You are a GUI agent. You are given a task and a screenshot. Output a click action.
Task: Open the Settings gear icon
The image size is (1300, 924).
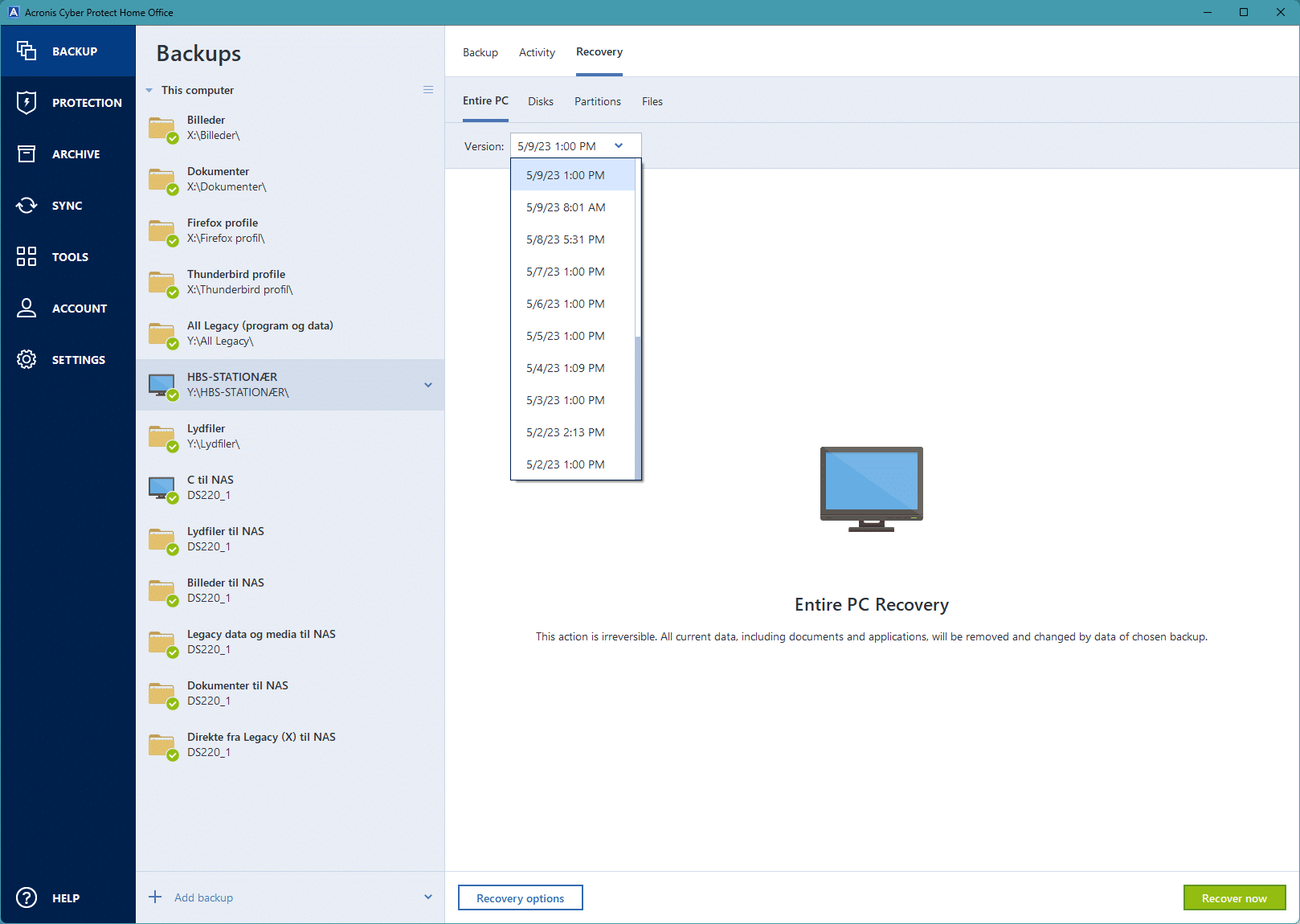point(27,359)
